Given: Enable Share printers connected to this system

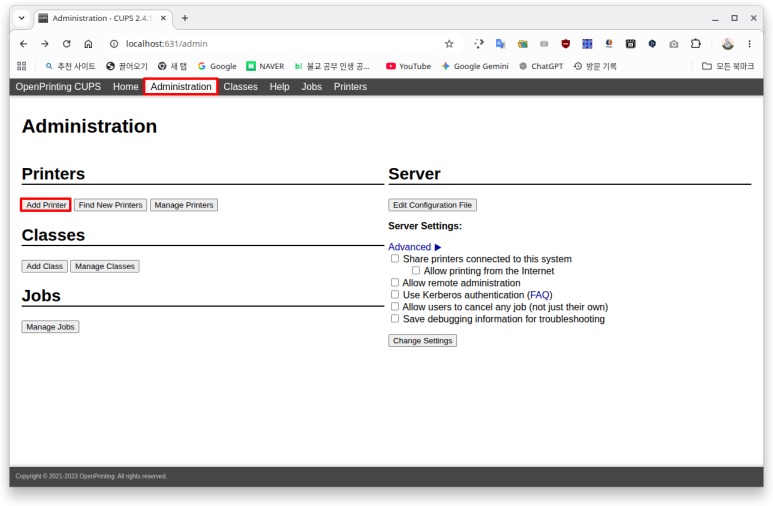Looking at the screenshot, I should click(x=395, y=258).
